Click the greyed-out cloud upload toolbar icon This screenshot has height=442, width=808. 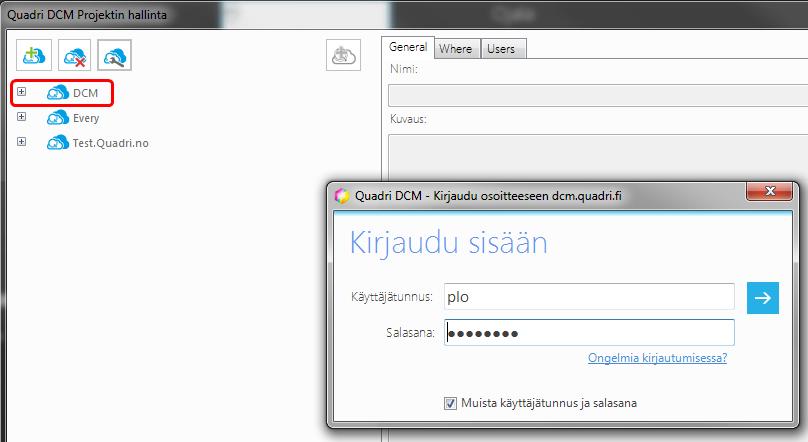click(x=343, y=55)
